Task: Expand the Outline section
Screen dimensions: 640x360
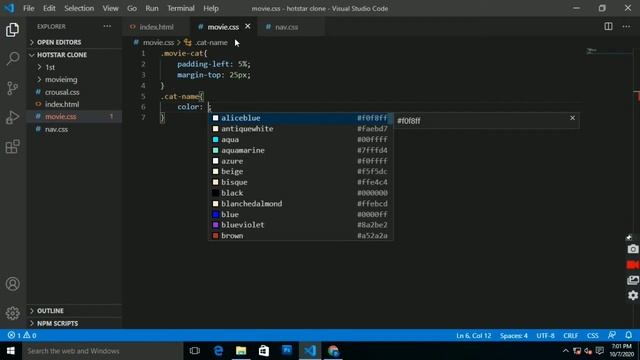Action: point(75,311)
